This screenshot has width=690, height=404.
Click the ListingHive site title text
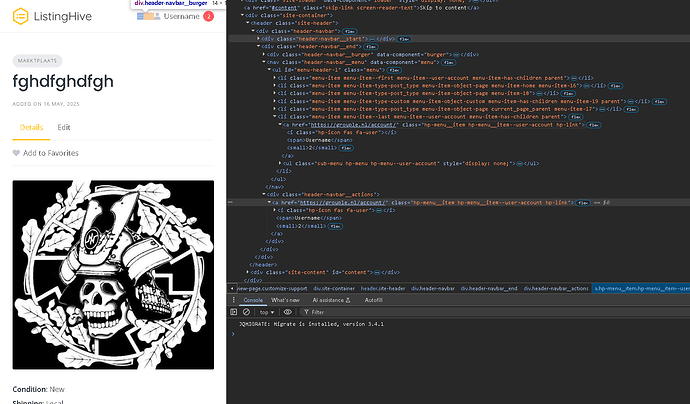point(62,17)
